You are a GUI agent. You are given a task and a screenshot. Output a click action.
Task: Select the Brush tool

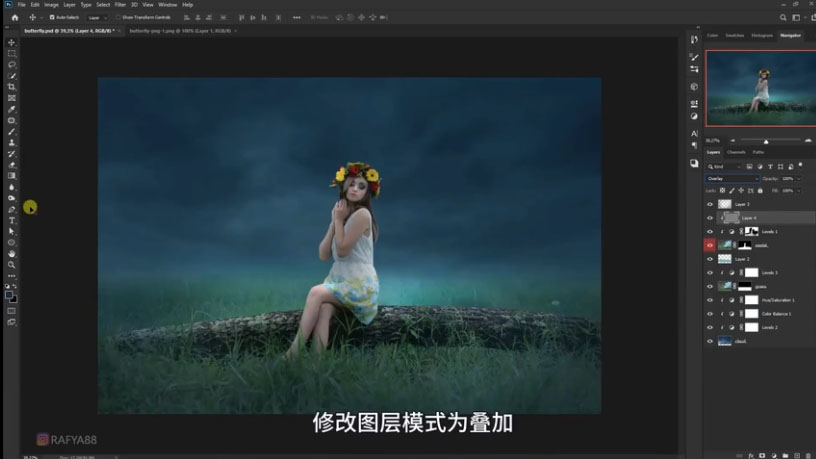[11, 132]
